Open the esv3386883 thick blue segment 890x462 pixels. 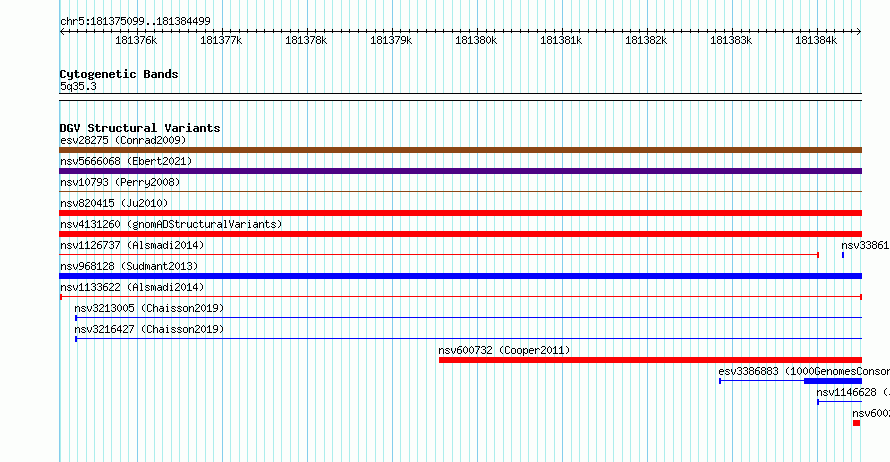click(833, 381)
